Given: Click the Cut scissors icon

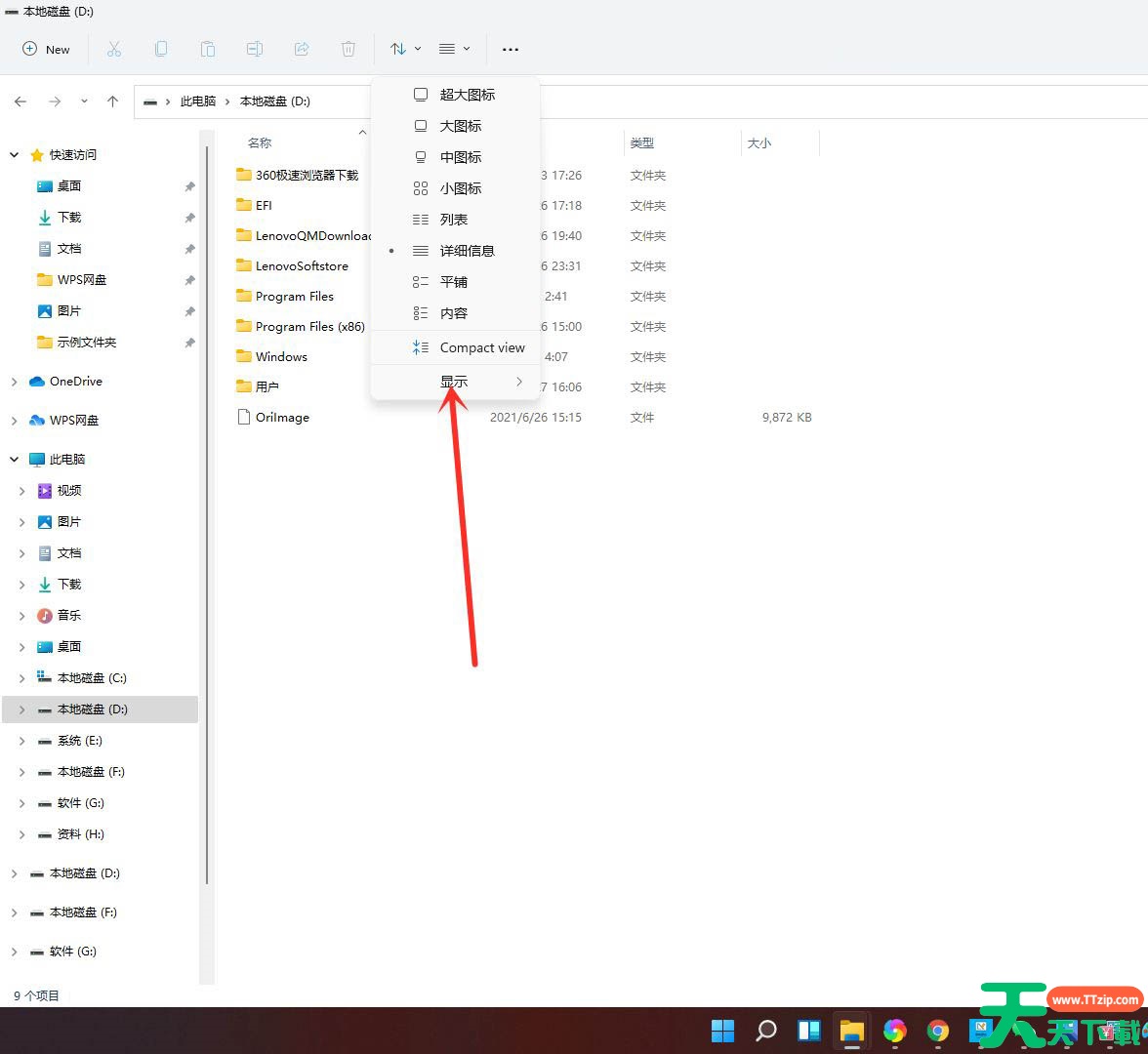Looking at the screenshot, I should (114, 49).
